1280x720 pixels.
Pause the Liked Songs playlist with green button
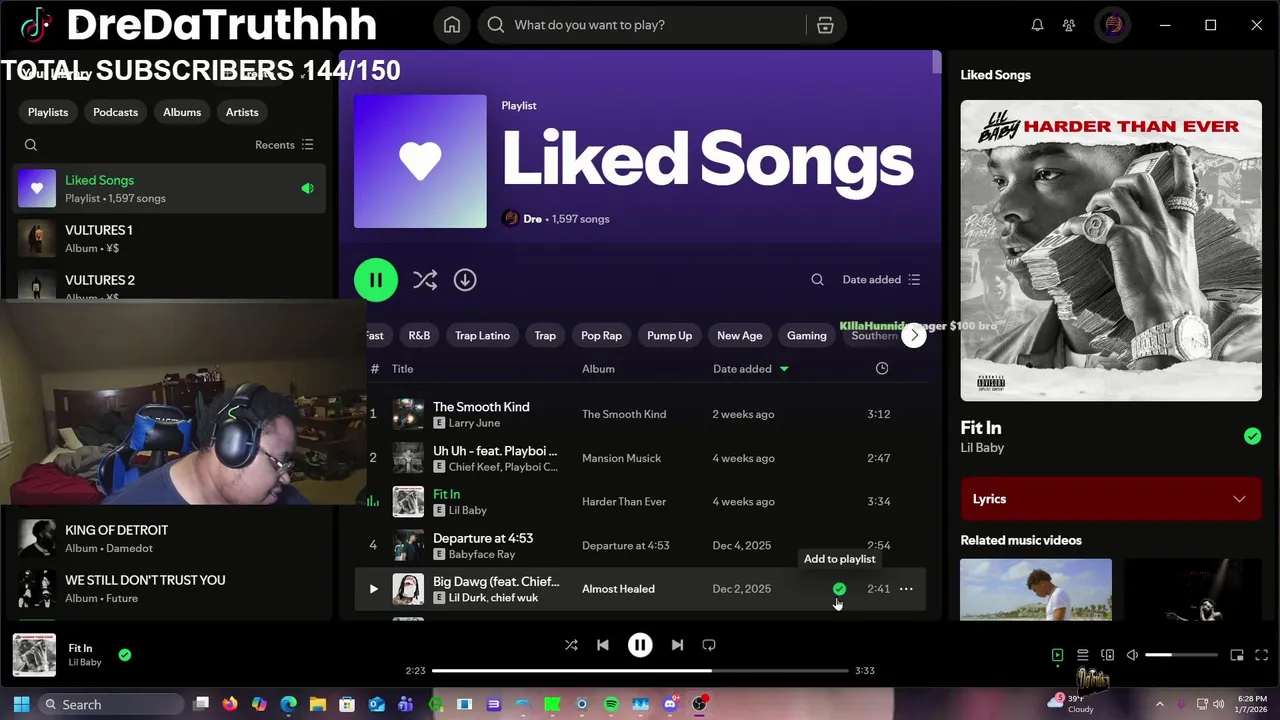click(376, 280)
